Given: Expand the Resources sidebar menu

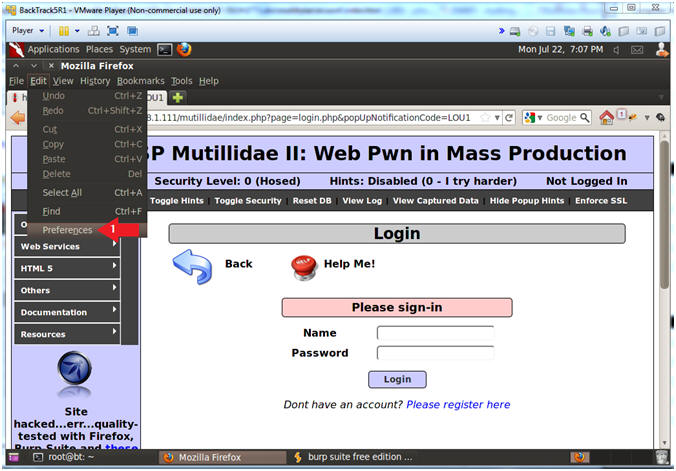Looking at the screenshot, I should [x=67, y=334].
